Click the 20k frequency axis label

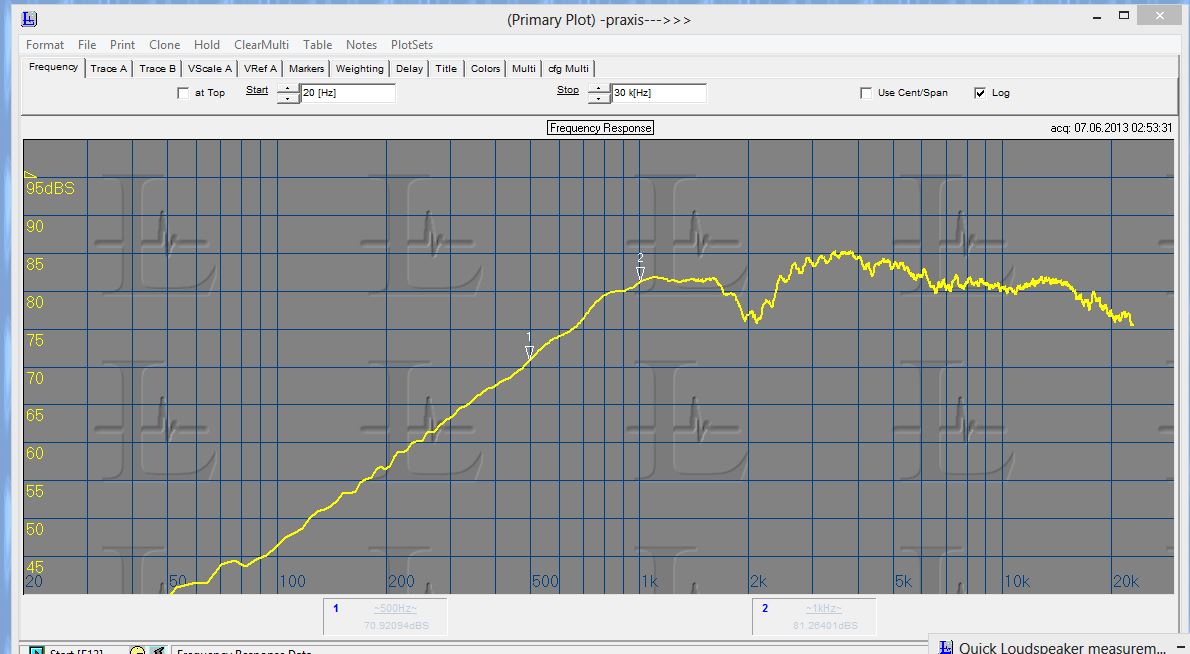coord(1125,582)
